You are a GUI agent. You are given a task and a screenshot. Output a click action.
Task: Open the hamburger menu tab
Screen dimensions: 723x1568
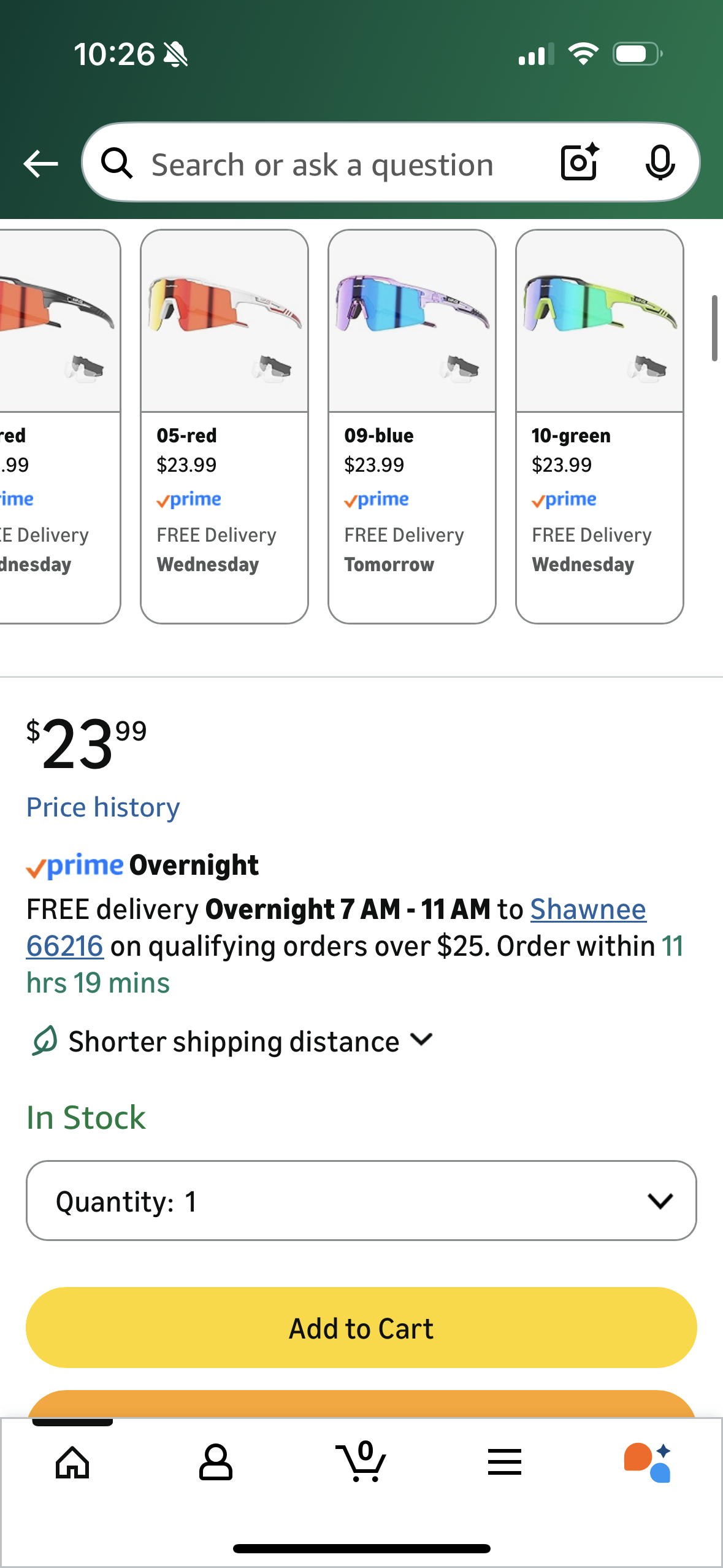pos(505,1462)
